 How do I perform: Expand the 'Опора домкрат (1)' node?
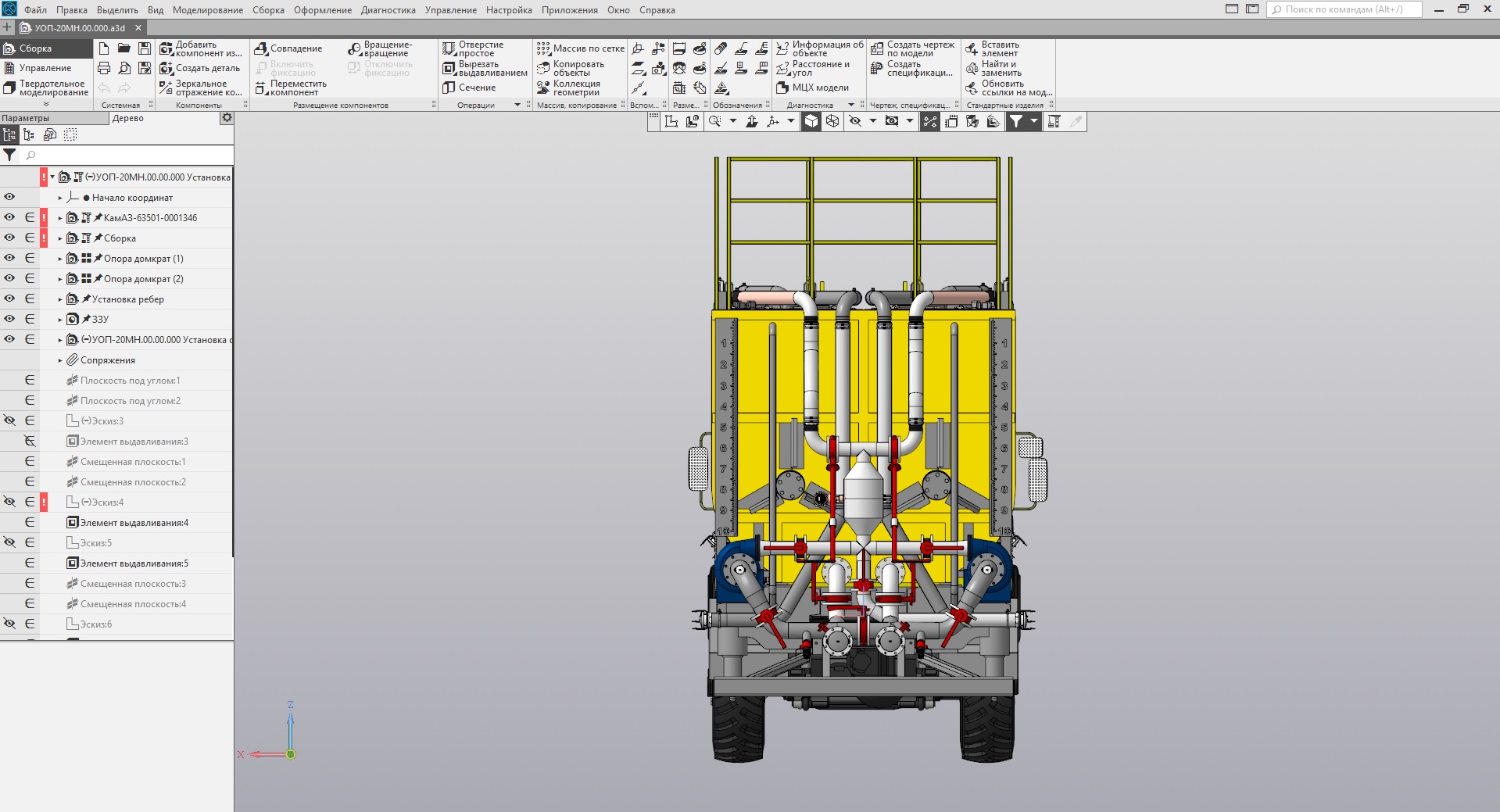(60, 259)
